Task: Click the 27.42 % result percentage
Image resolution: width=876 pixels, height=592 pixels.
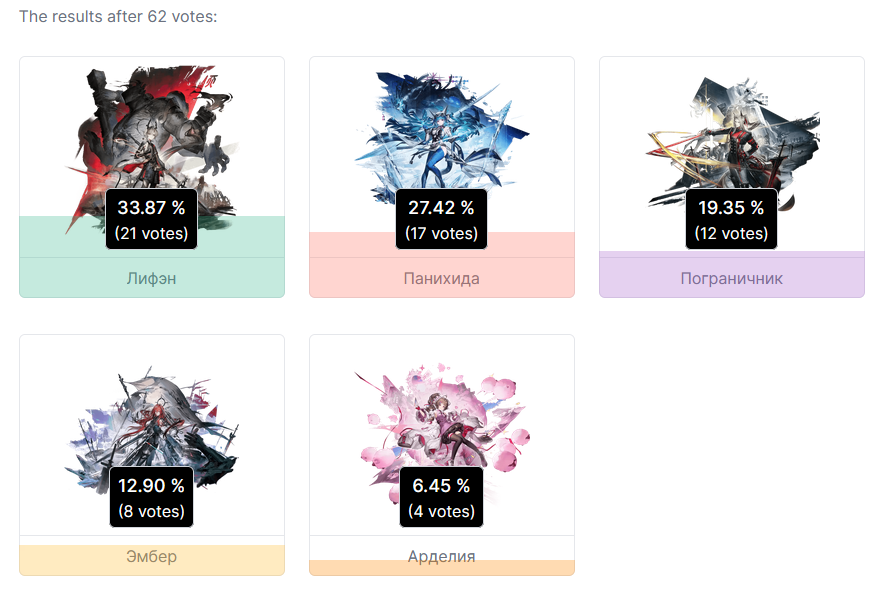Action: click(441, 208)
